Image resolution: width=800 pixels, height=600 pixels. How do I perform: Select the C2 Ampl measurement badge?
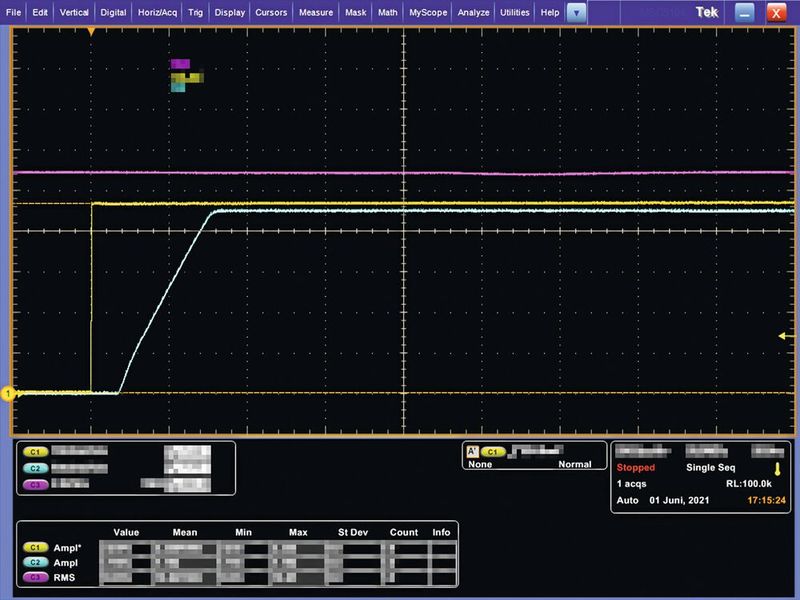point(35,563)
